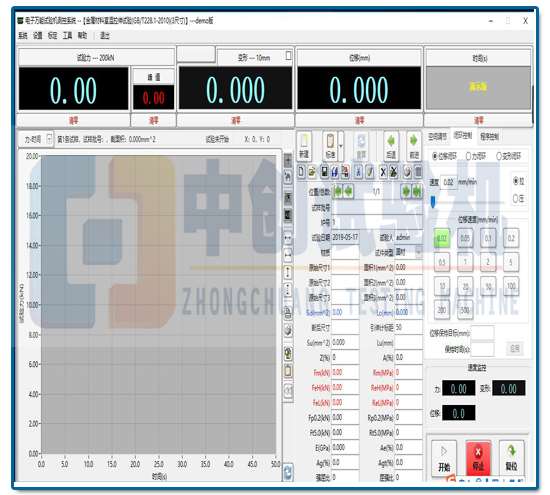Click the red 停止 stop button
Image resolution: width=550 pixels, height=495 pixels.
(x=478, y=459)
